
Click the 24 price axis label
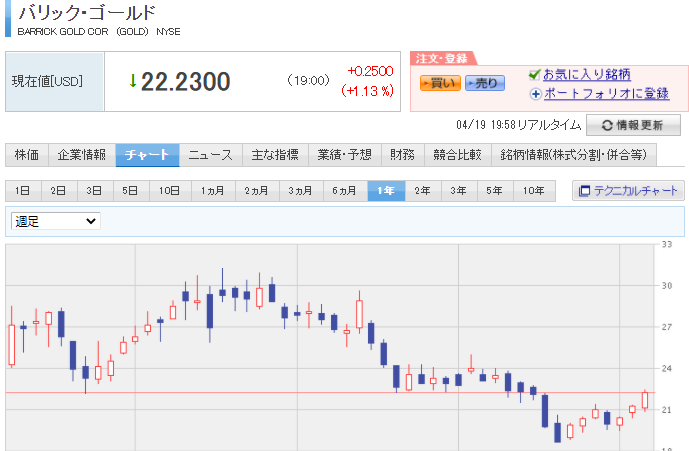[667, 368]
